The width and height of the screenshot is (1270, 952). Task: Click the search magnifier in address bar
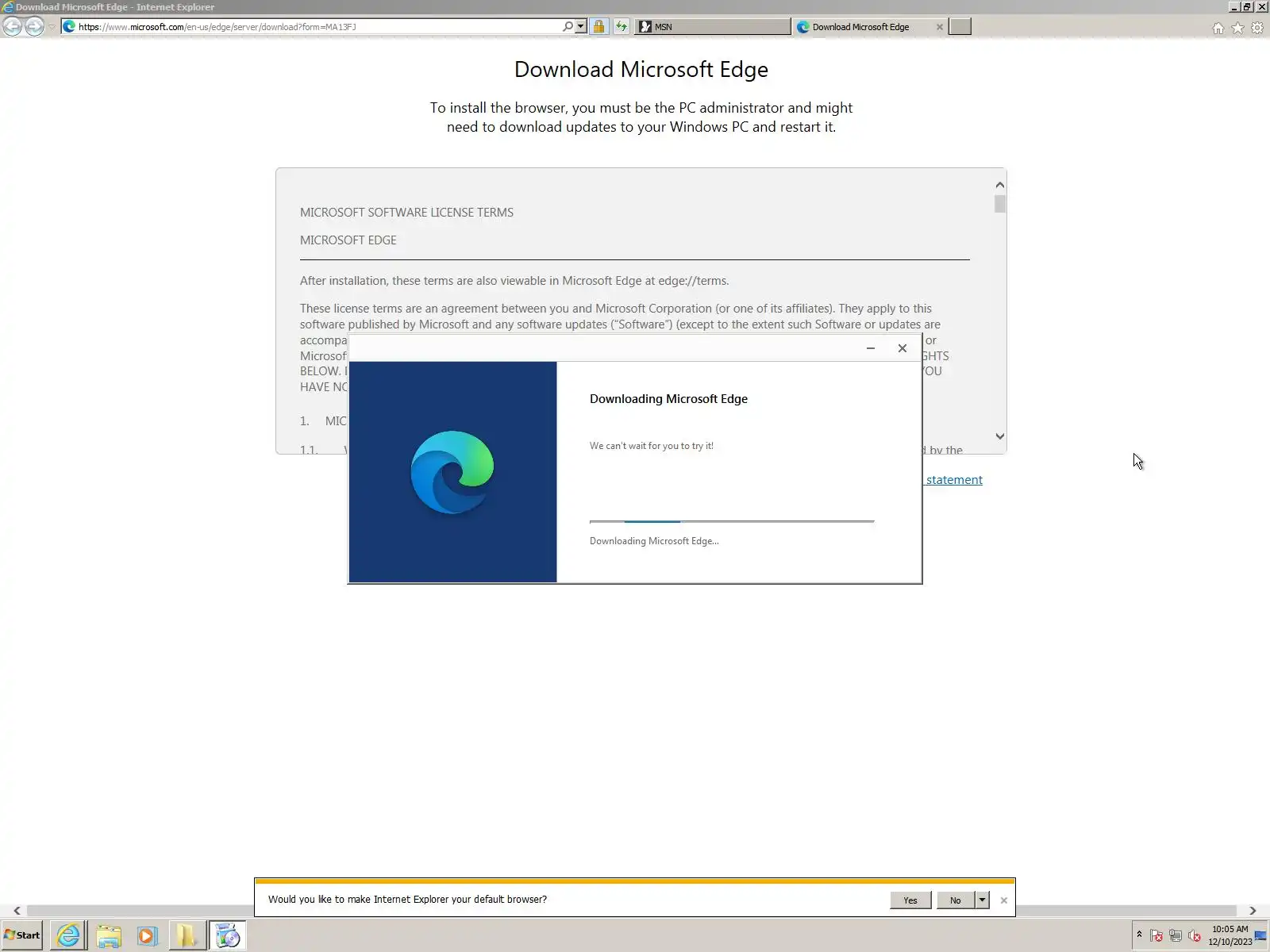[x=568, y=26]
